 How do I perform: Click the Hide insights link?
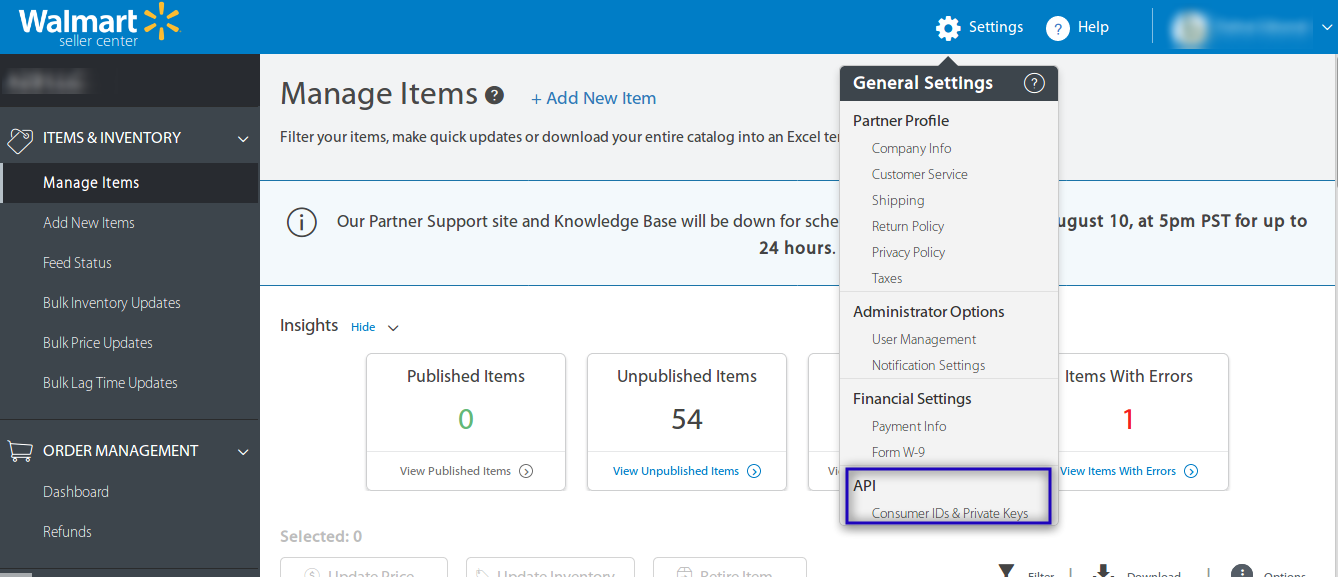click(x=363, y=327)
